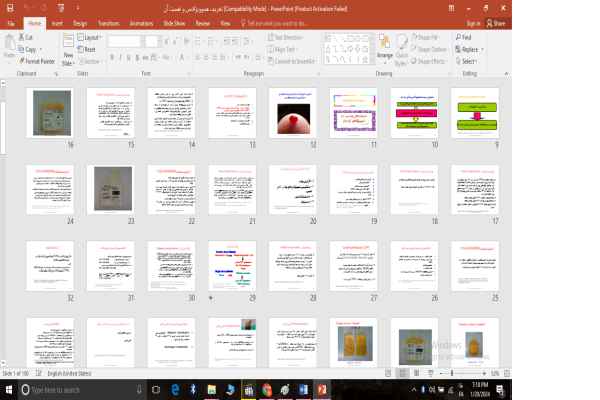Add a slide with New Slide icon

[x=69, y=44]
